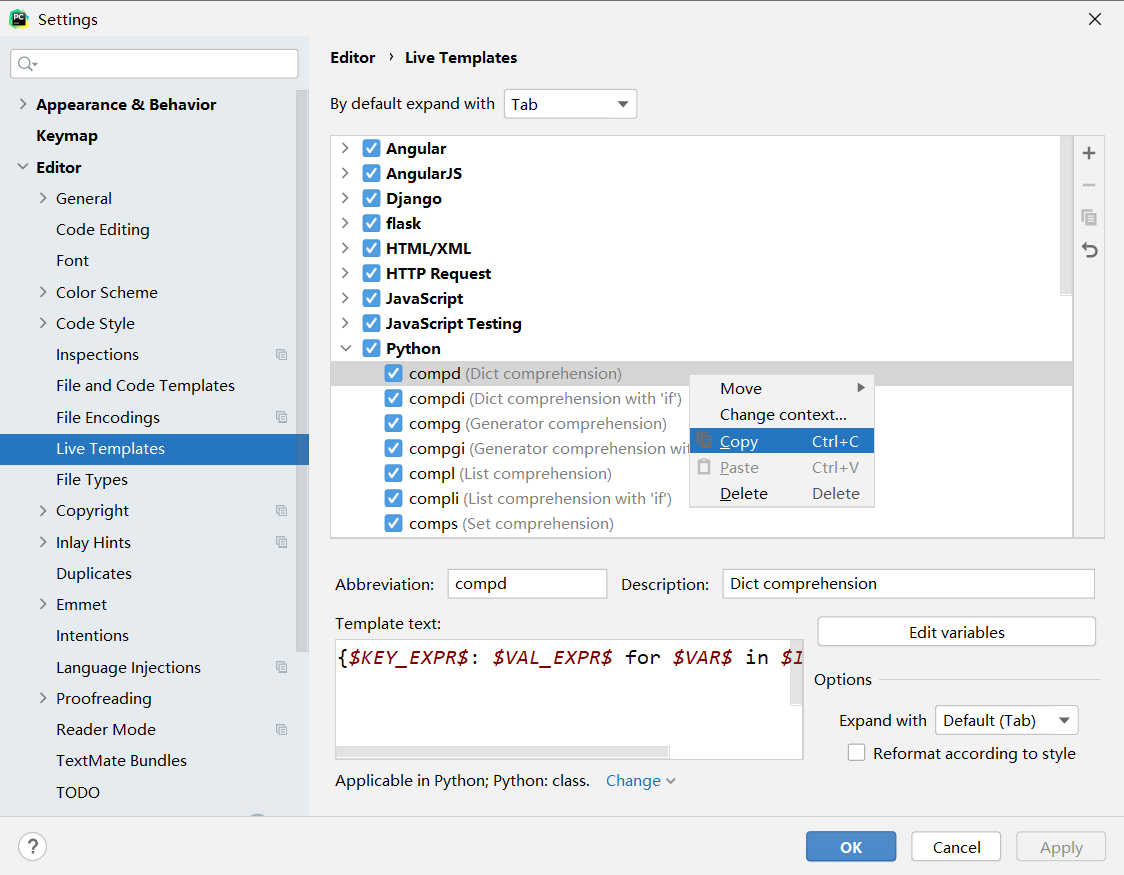Collapse the Python templates group

tap(345, 348)
